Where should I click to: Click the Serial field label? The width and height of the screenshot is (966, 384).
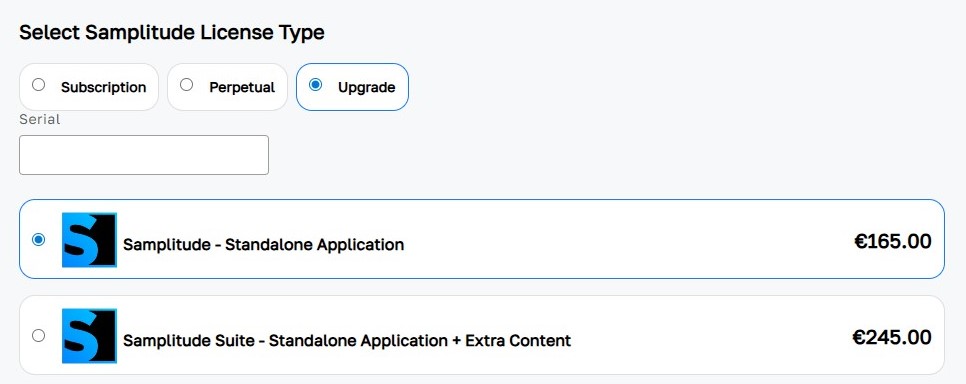coord(39,119)
